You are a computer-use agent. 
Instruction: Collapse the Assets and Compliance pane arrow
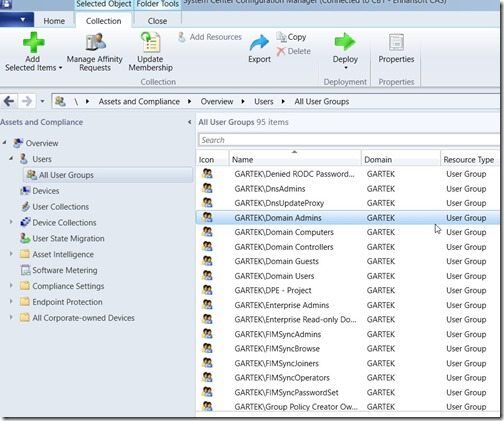pyautogui.click(x=189, y=122)
